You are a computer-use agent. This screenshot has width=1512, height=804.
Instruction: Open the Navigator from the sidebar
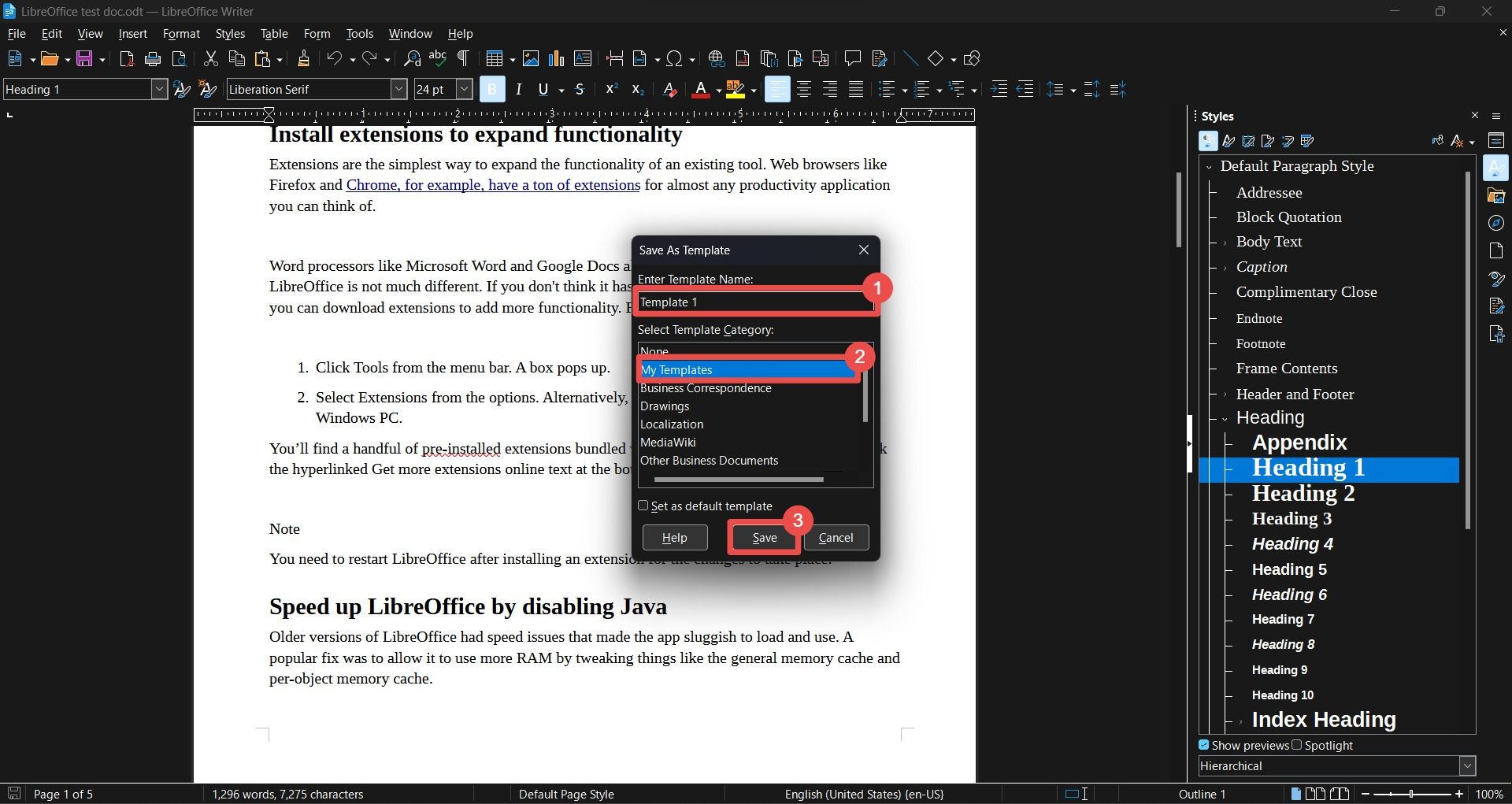pyautogui.click(x=1497, y=223)
